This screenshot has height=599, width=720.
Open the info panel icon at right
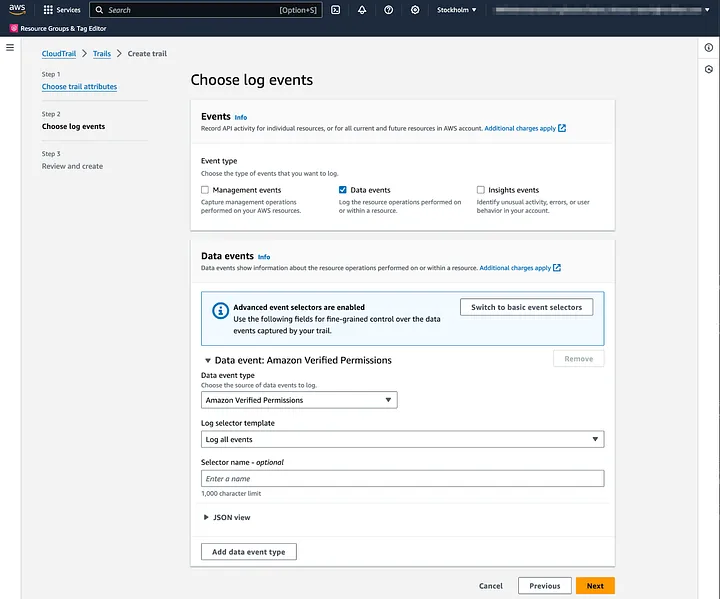709,47
